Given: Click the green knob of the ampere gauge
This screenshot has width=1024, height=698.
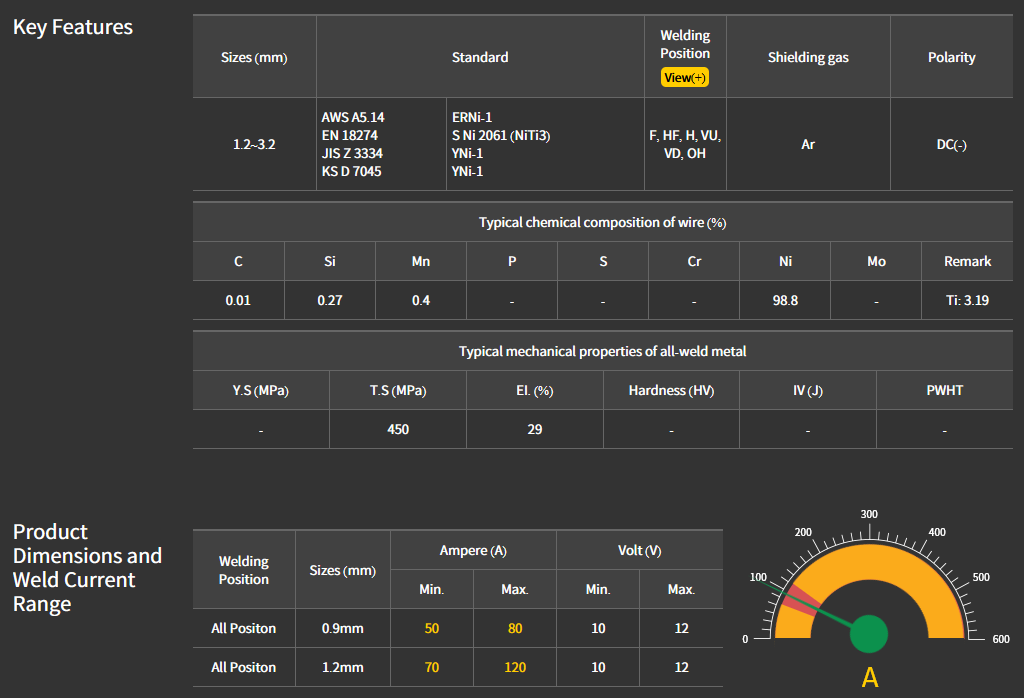Looking at the screenshot, I should pyautogui.click(x=869, y=633).
